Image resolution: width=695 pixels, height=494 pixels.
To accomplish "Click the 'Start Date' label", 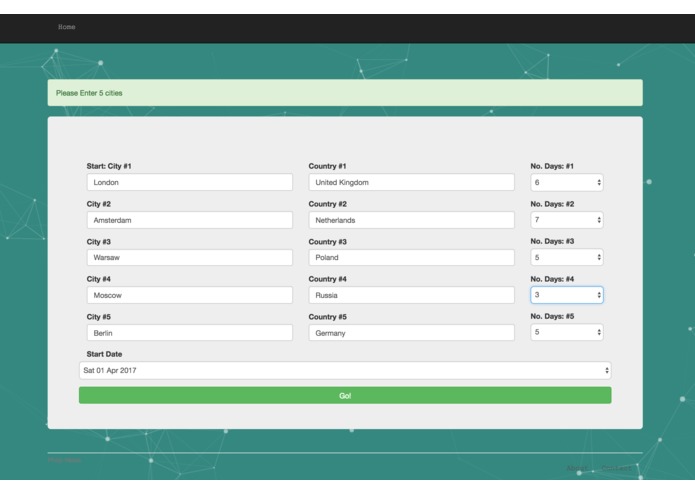I will tap(104, 354).
